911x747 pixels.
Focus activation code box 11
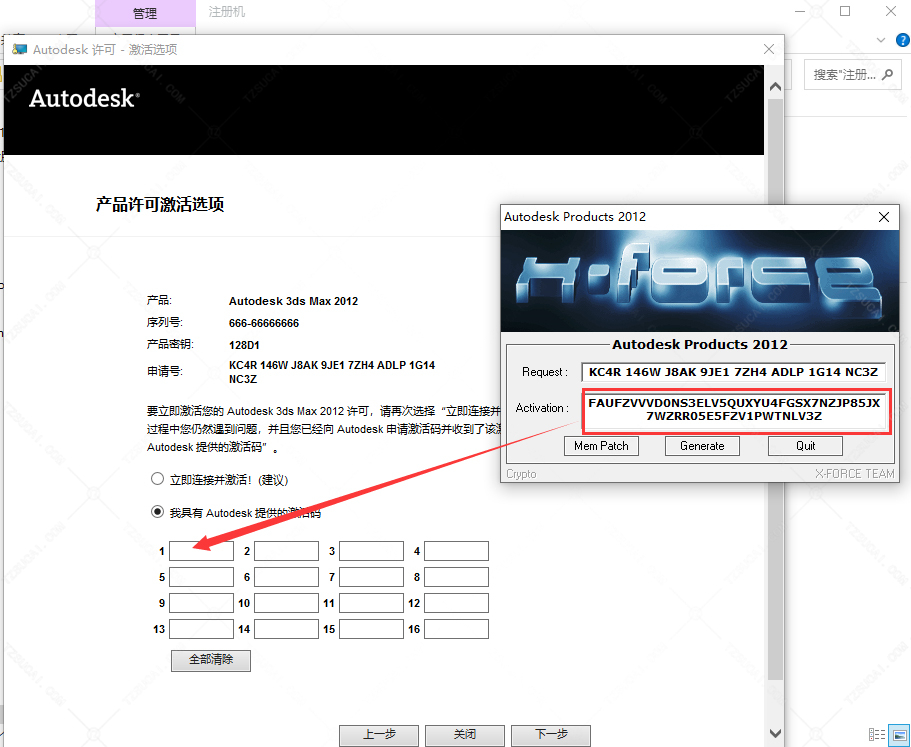[x=371, y=603]
